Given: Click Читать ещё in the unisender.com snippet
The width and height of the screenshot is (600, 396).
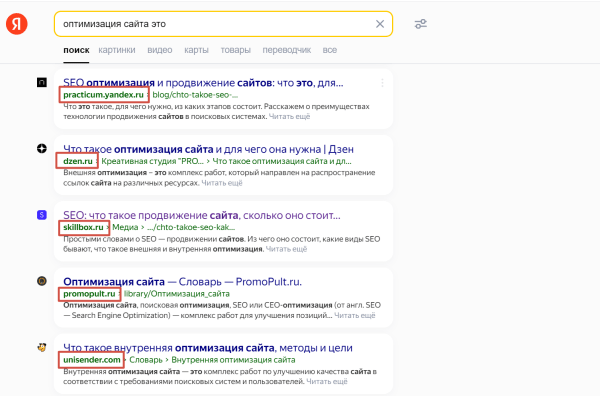Looking at the screenshot, I should click(327, 381).
